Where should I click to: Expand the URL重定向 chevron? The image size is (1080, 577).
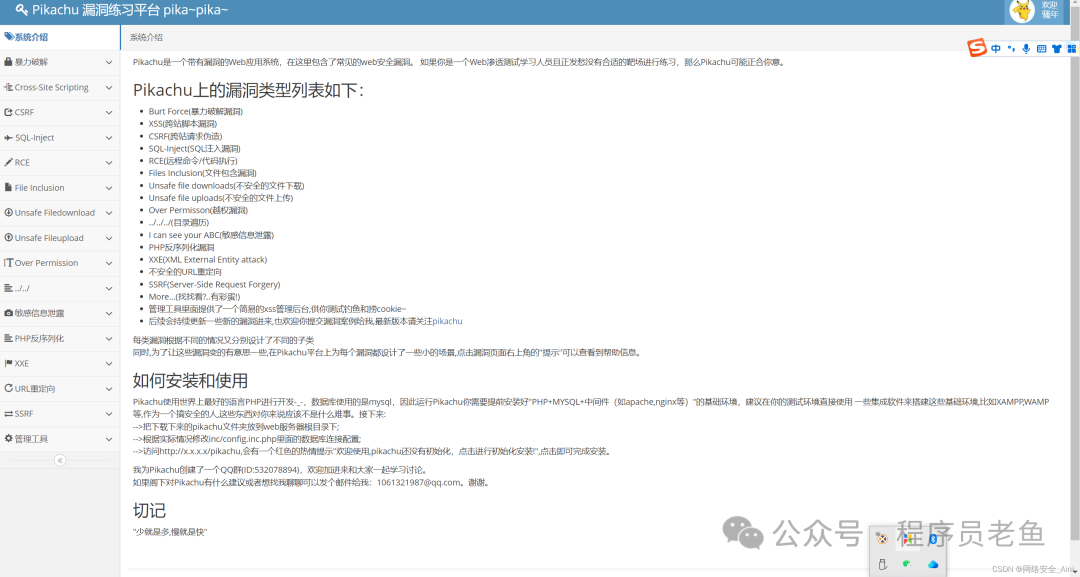pos(109,389)
